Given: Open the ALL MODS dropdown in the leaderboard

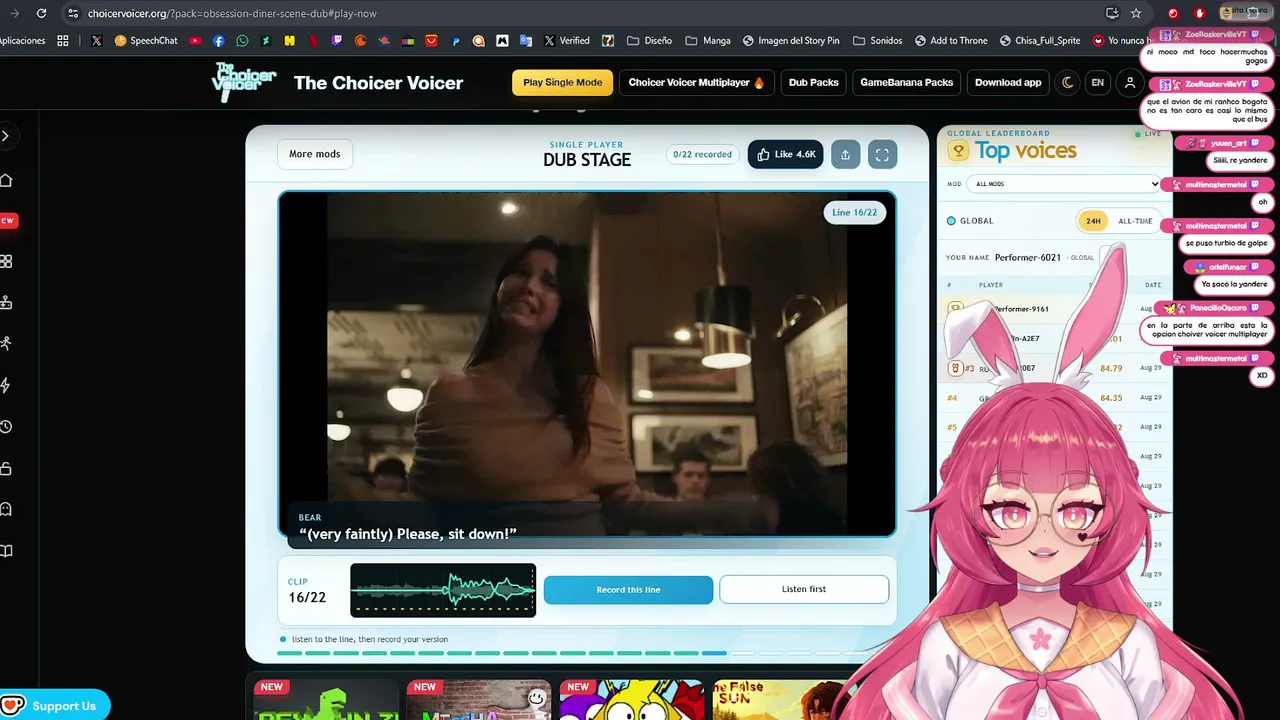Looking at the screenshot, I should pos(1066,184).
